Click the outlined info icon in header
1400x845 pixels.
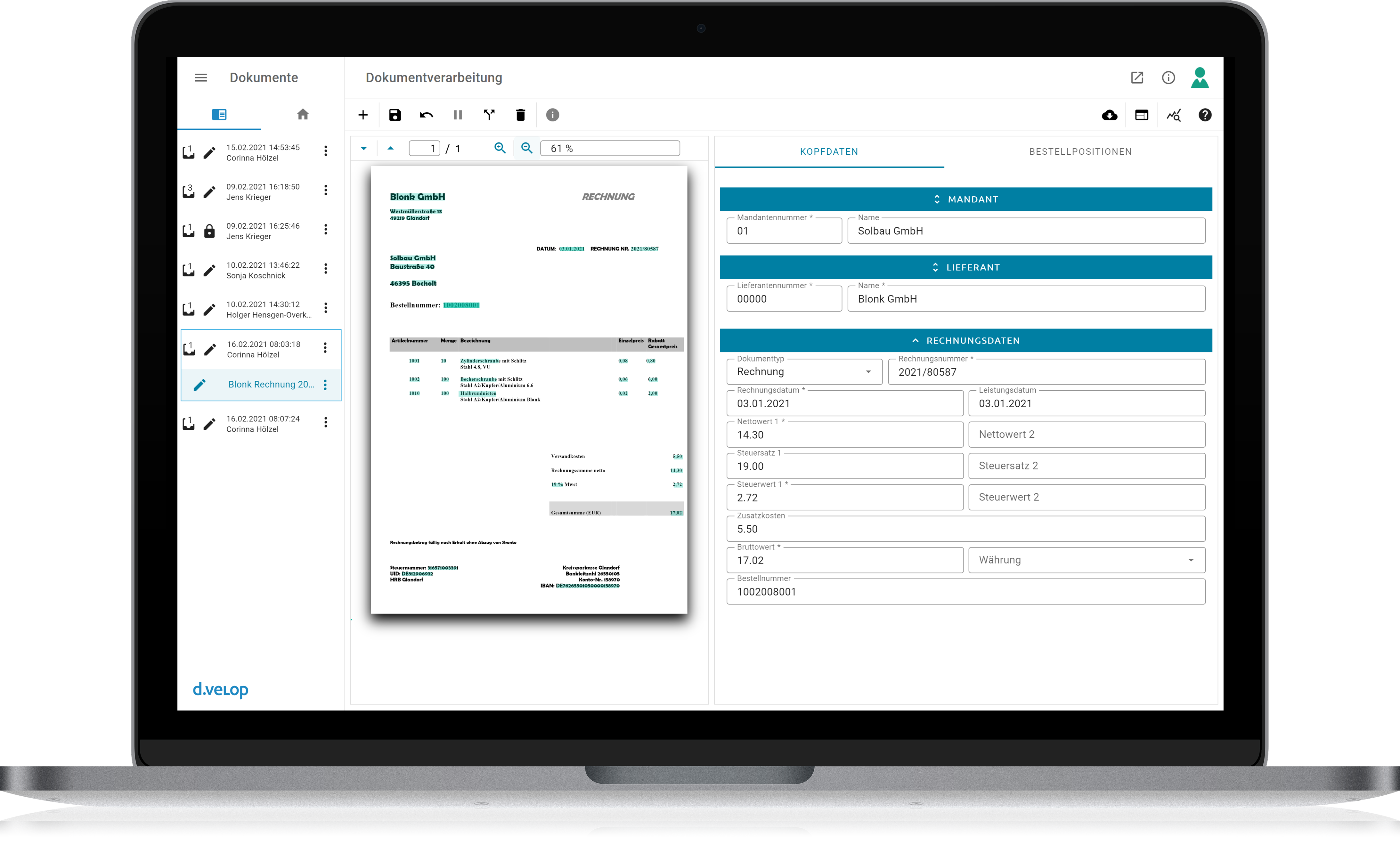[1168, 78]
